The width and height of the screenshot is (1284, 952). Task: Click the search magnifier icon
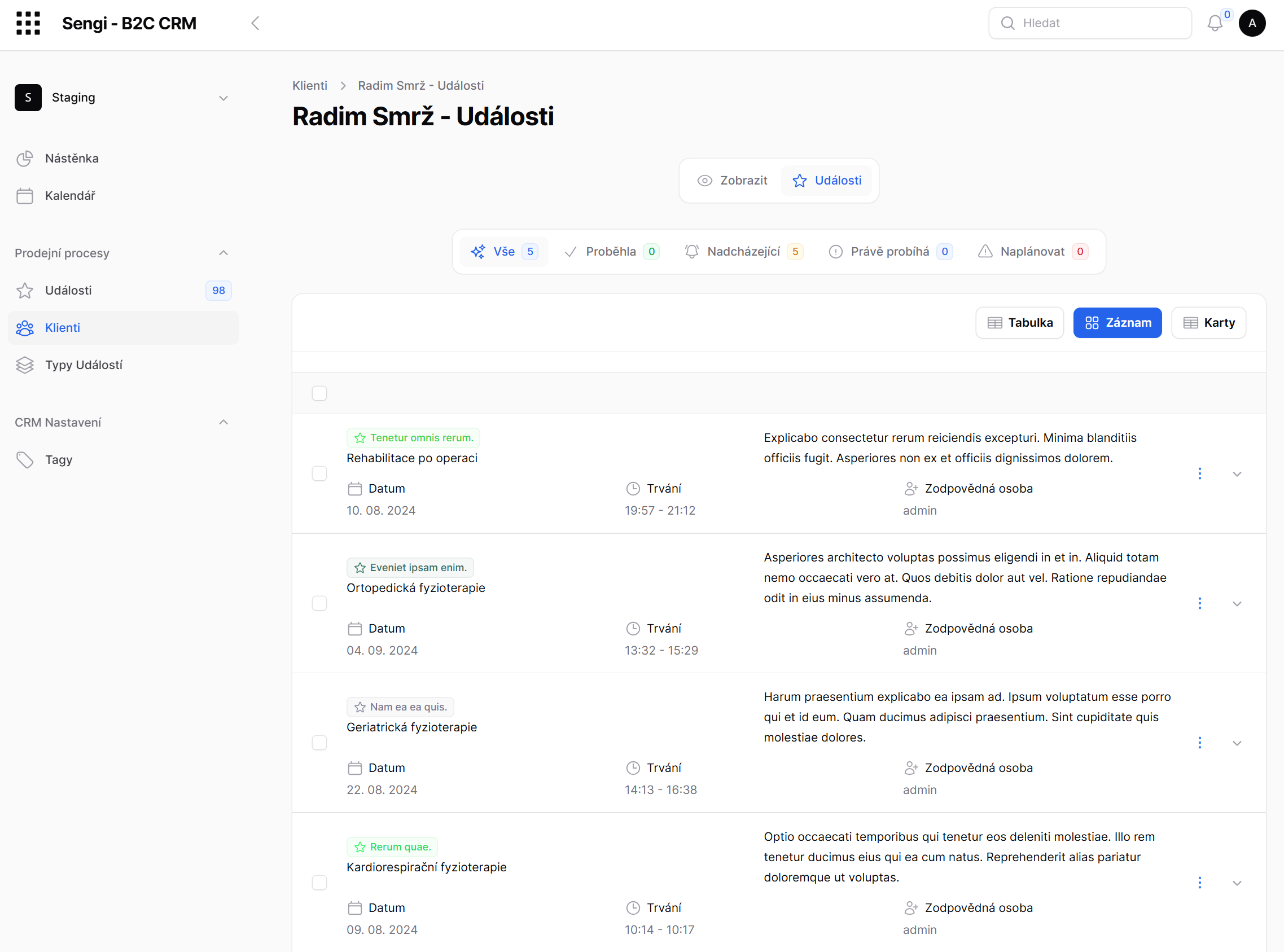tap(1008, 23)
